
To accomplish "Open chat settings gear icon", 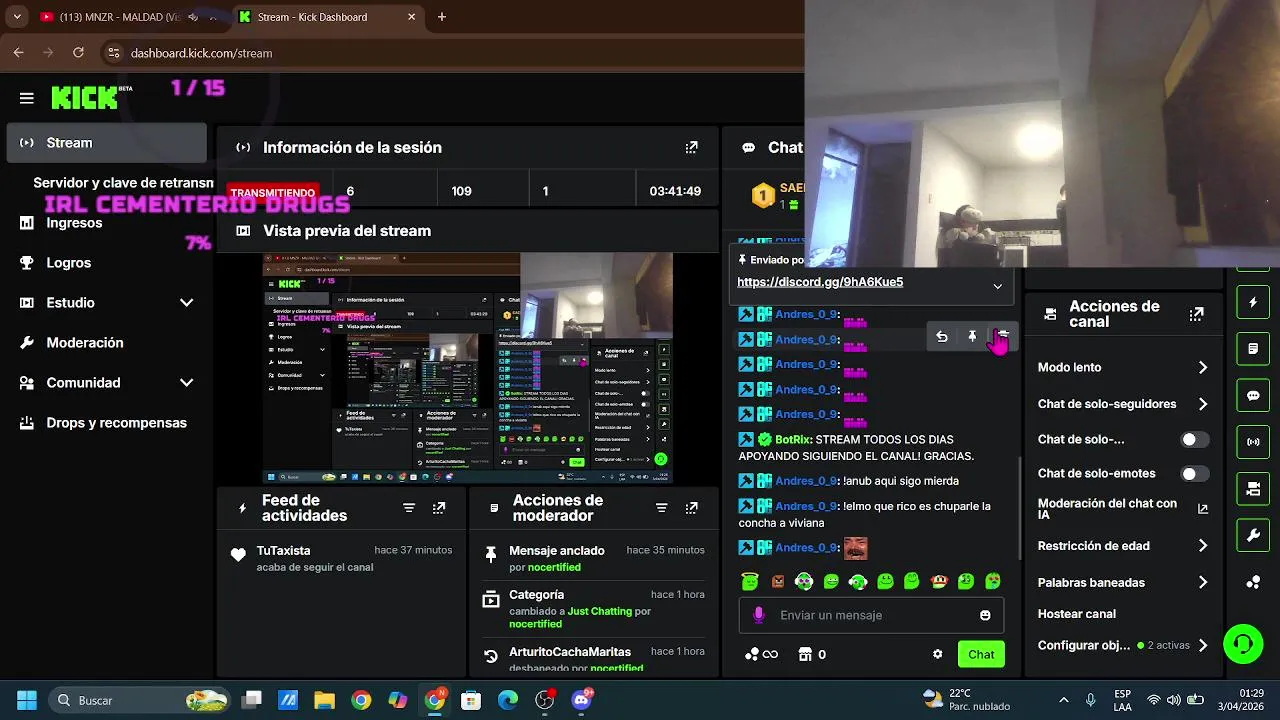I will 937,654.
